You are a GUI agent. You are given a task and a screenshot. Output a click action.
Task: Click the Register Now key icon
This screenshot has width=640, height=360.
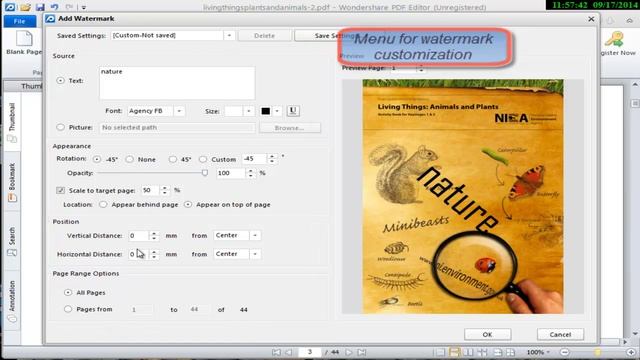tap(615, 39)
